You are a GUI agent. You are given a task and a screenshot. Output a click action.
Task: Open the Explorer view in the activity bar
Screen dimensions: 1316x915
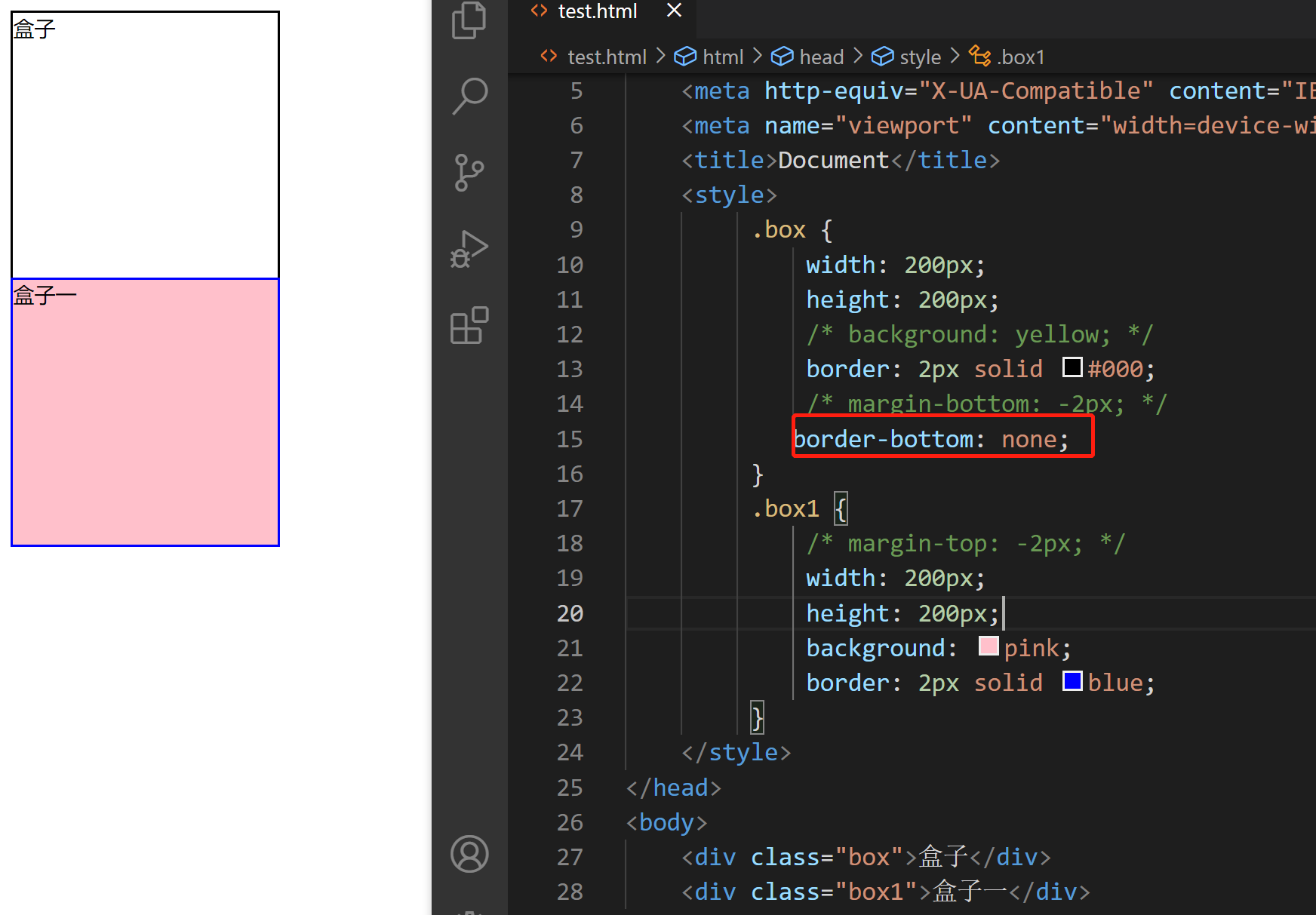(x=469, y=20)
